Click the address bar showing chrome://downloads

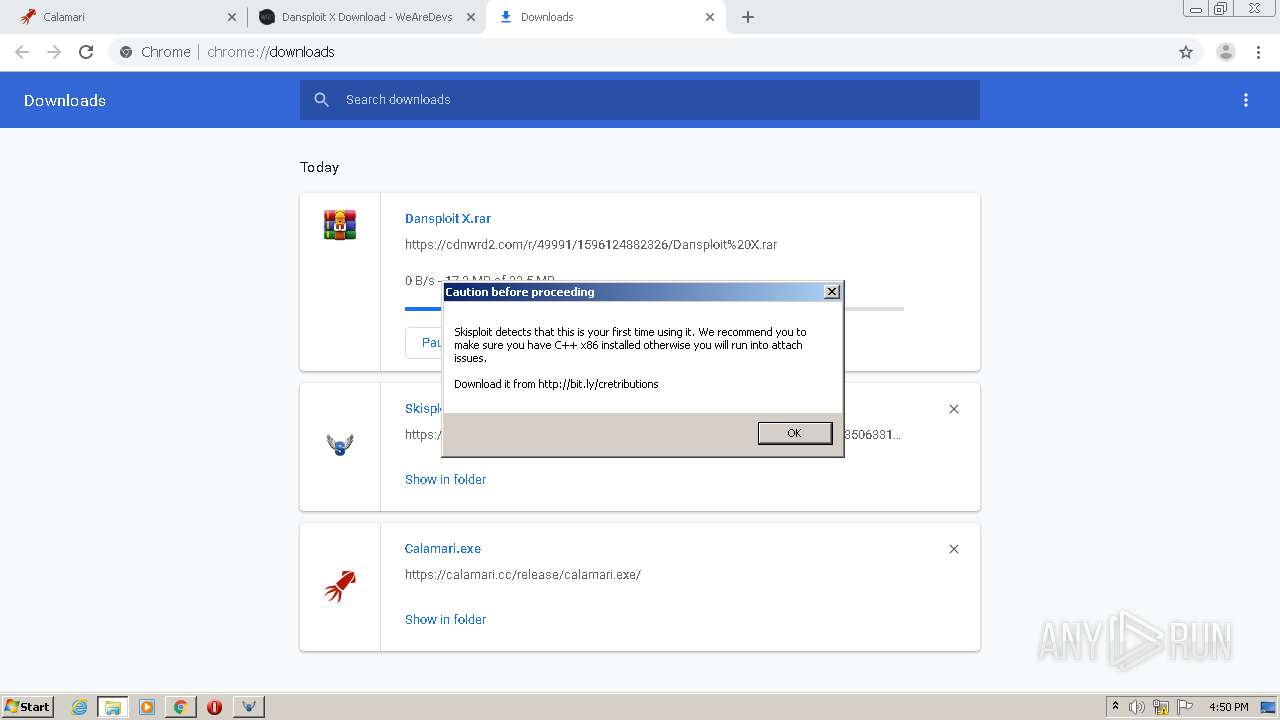(640, 52)
